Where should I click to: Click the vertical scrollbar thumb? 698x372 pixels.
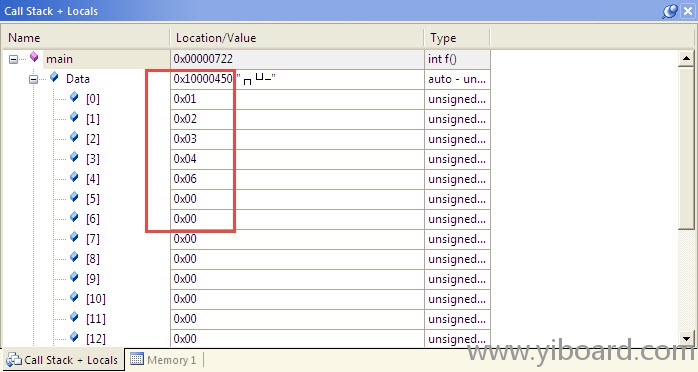[x=686, y=148]
